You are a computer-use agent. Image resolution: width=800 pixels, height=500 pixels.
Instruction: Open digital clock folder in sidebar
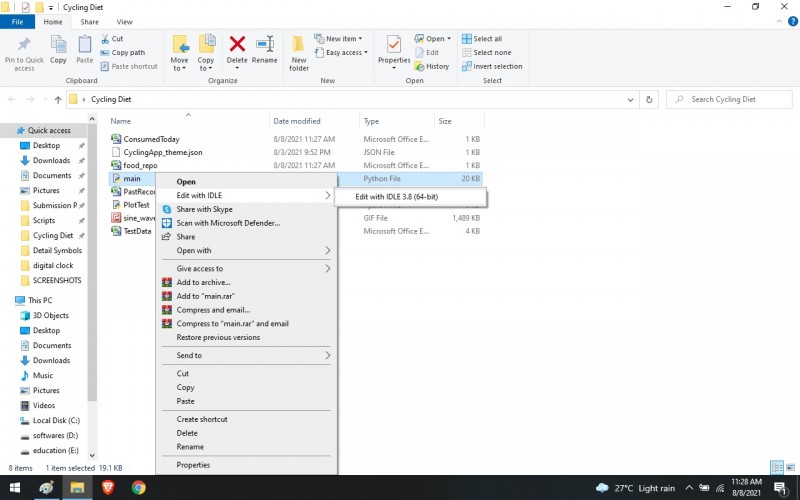tap(53, 265)
